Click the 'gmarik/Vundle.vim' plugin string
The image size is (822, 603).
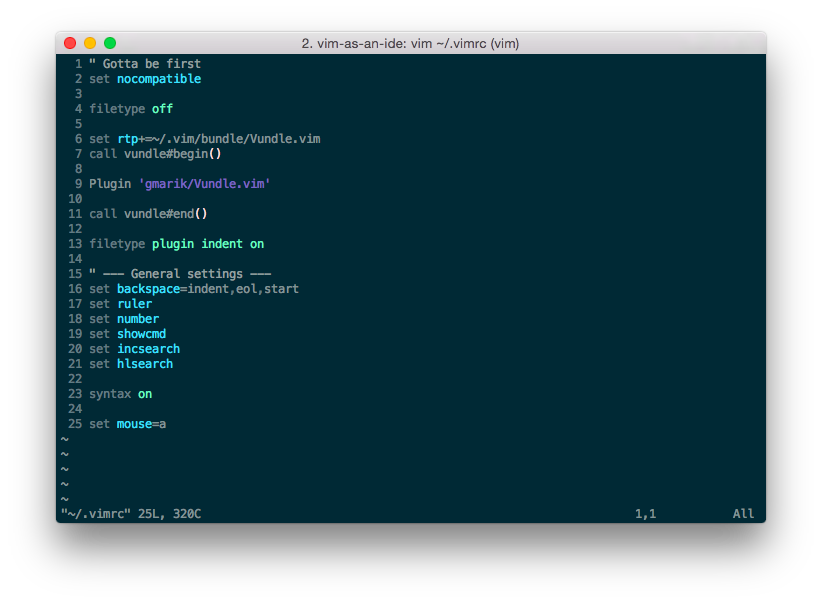204,184
